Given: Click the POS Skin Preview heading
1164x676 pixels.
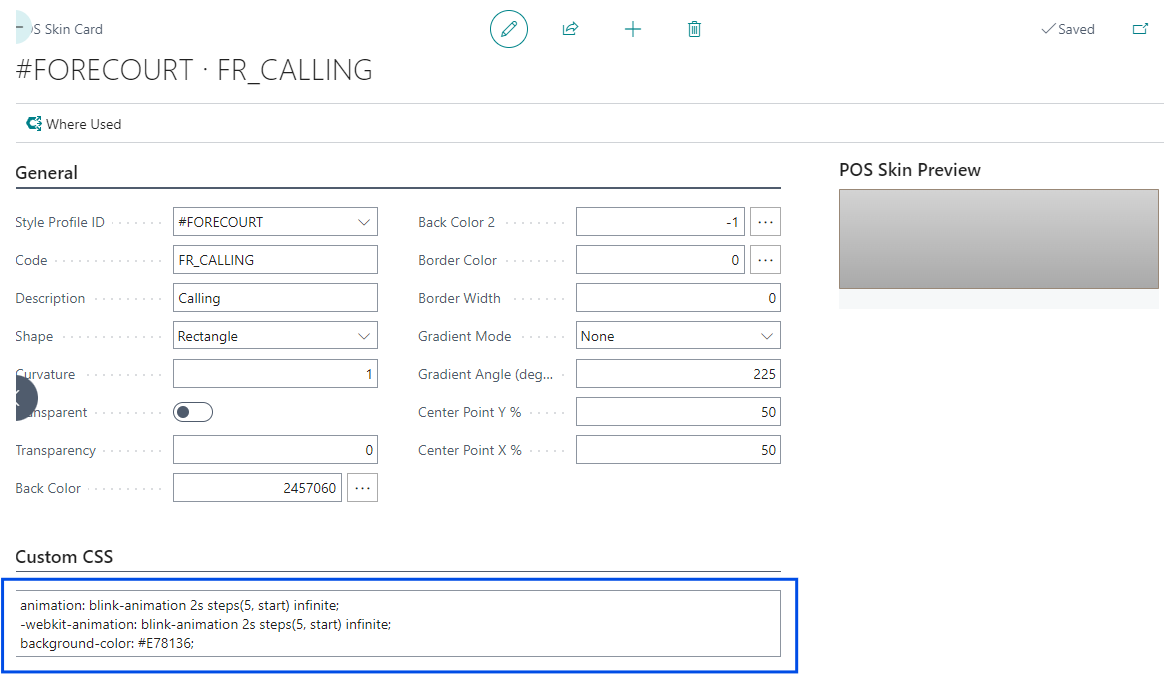Looking at the screenshot, I should [x=909, y=170].
